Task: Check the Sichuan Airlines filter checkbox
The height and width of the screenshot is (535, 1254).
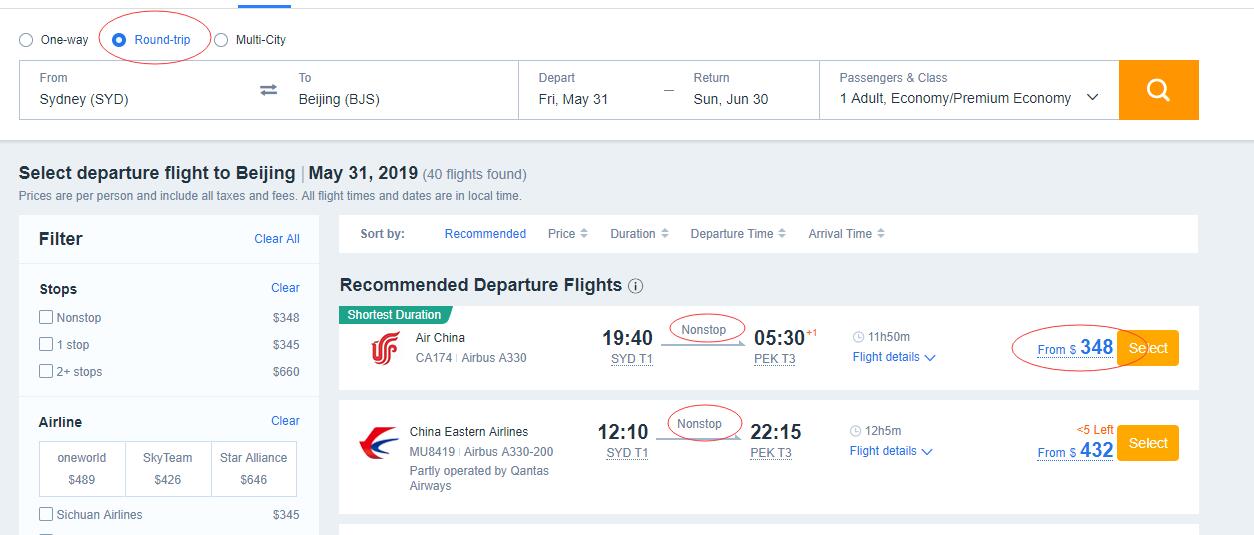Action: click(46, 514)
